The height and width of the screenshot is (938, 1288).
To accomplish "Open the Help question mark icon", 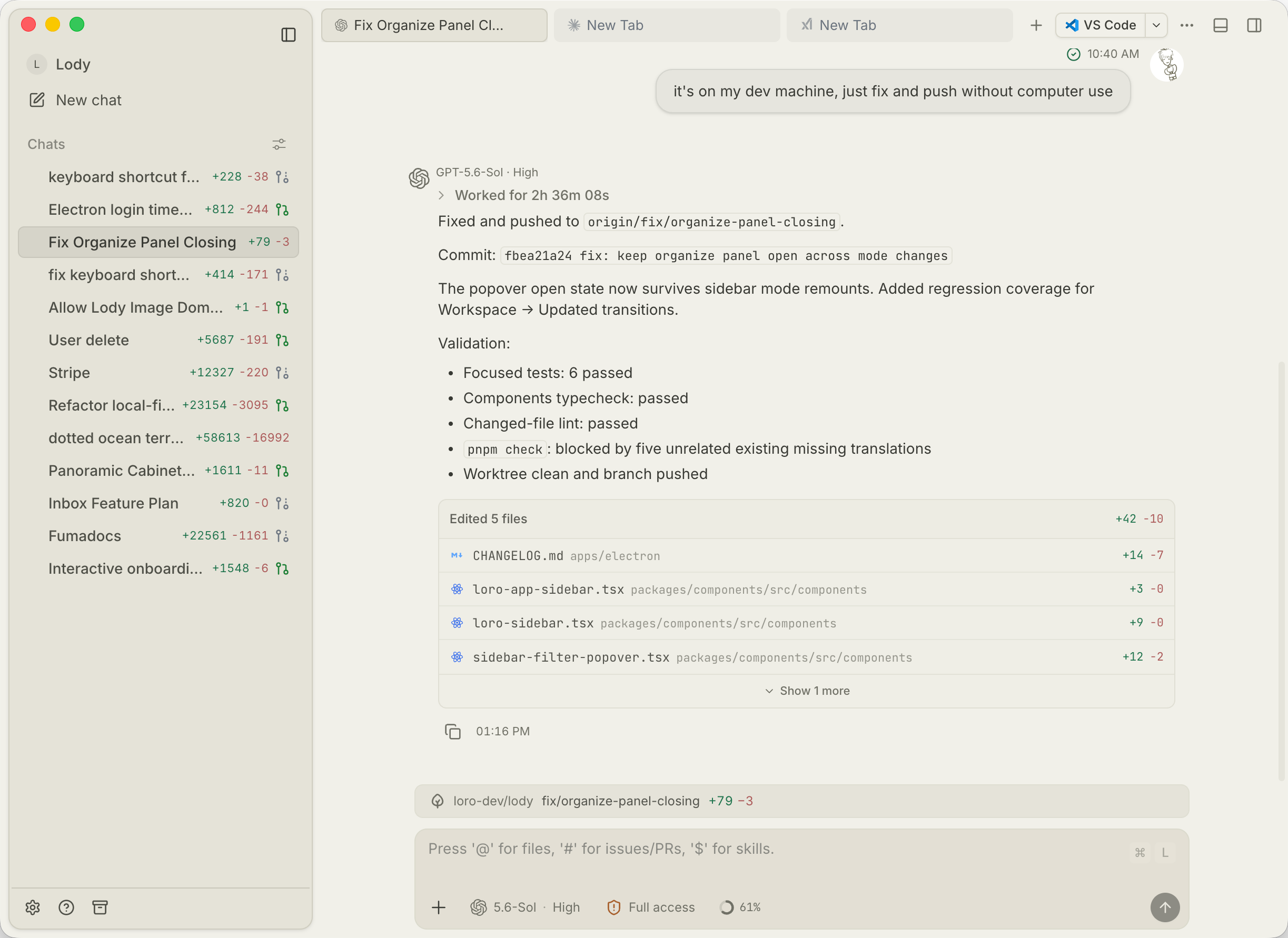I will coord(66,907).
